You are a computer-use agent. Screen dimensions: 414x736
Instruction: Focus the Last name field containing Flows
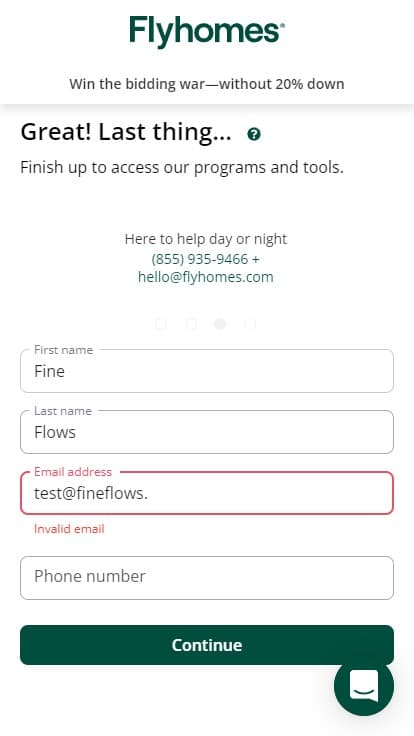click(207, 432)
